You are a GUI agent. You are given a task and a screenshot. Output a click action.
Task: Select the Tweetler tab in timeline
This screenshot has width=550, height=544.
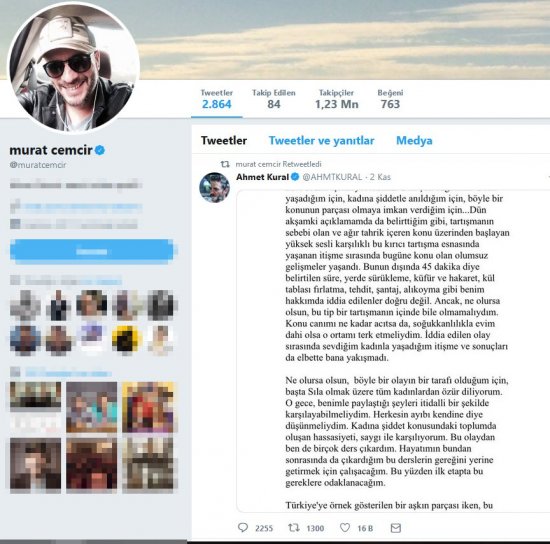point(224,140)
